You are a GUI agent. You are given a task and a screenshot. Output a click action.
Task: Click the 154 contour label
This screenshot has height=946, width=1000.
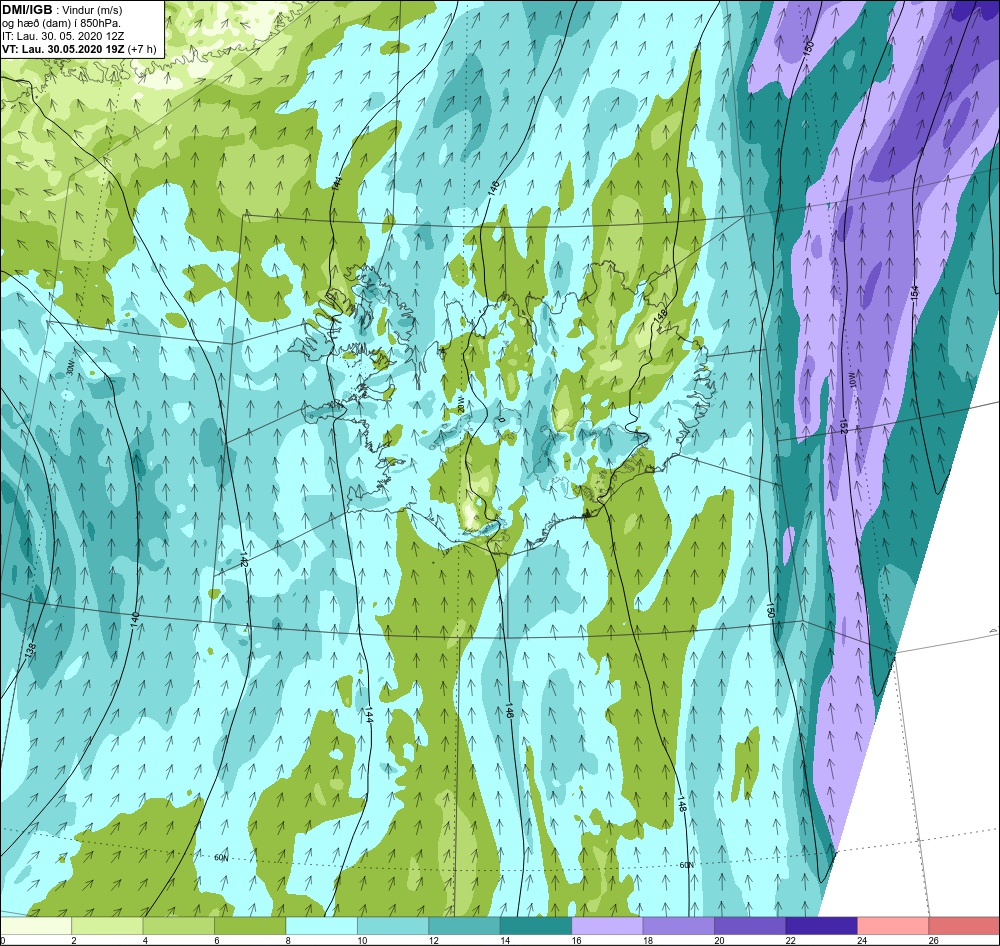915,293
